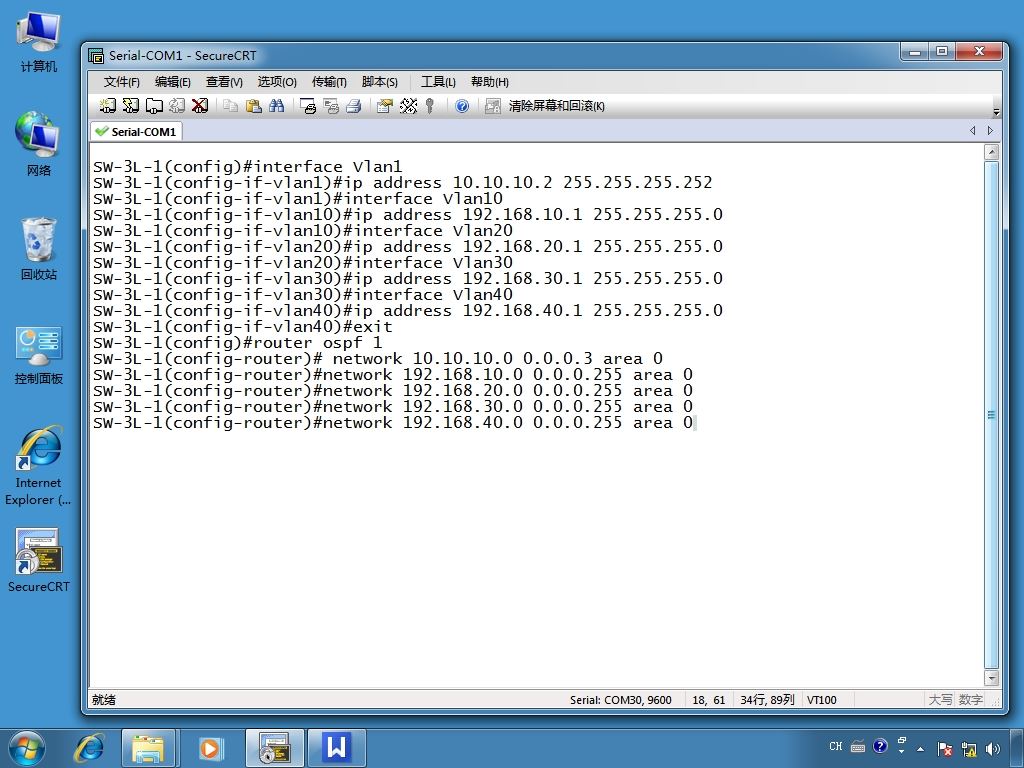Open the Windows Start button
Image resolution: width=1024 pixels, height=768 pixels.
[27, 748]
